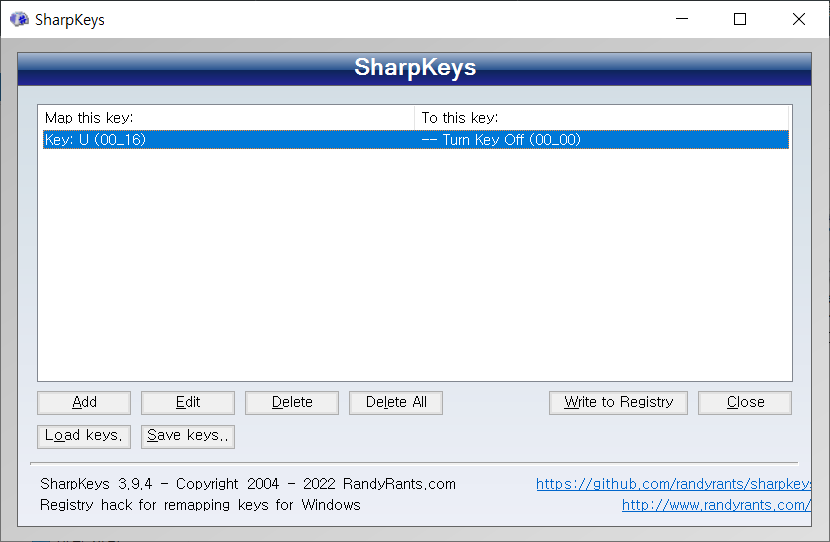This screenshot has height=542, width=830.
Task: Maximize the SharpKeys window
Action: [x=740, y=19]
